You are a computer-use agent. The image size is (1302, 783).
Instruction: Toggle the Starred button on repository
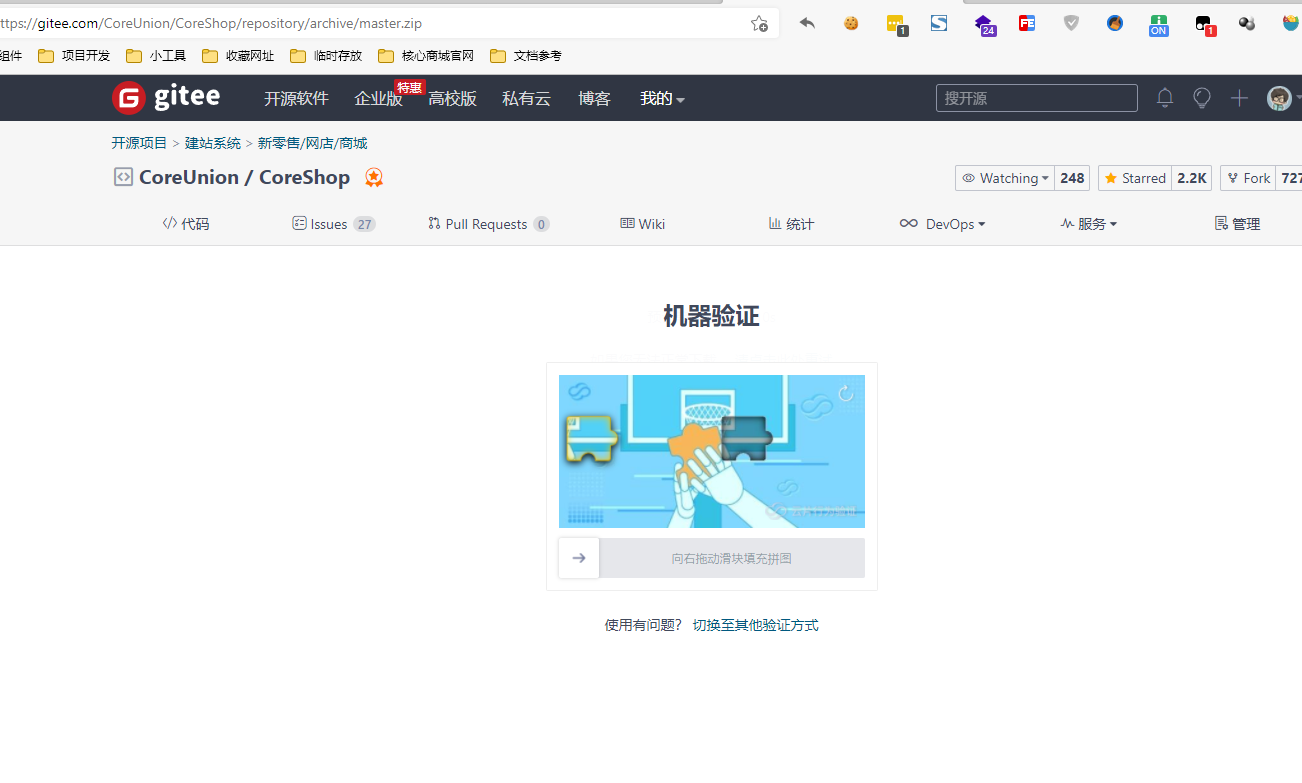pyautogui.click(x=1135, y=178)
